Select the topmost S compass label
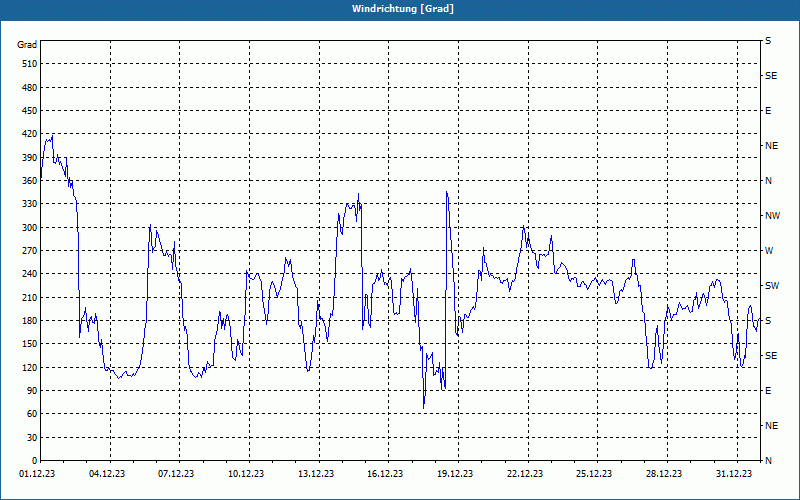Viewport: 800px width, 500px height. pyautogui.click(x=768, y=41)
